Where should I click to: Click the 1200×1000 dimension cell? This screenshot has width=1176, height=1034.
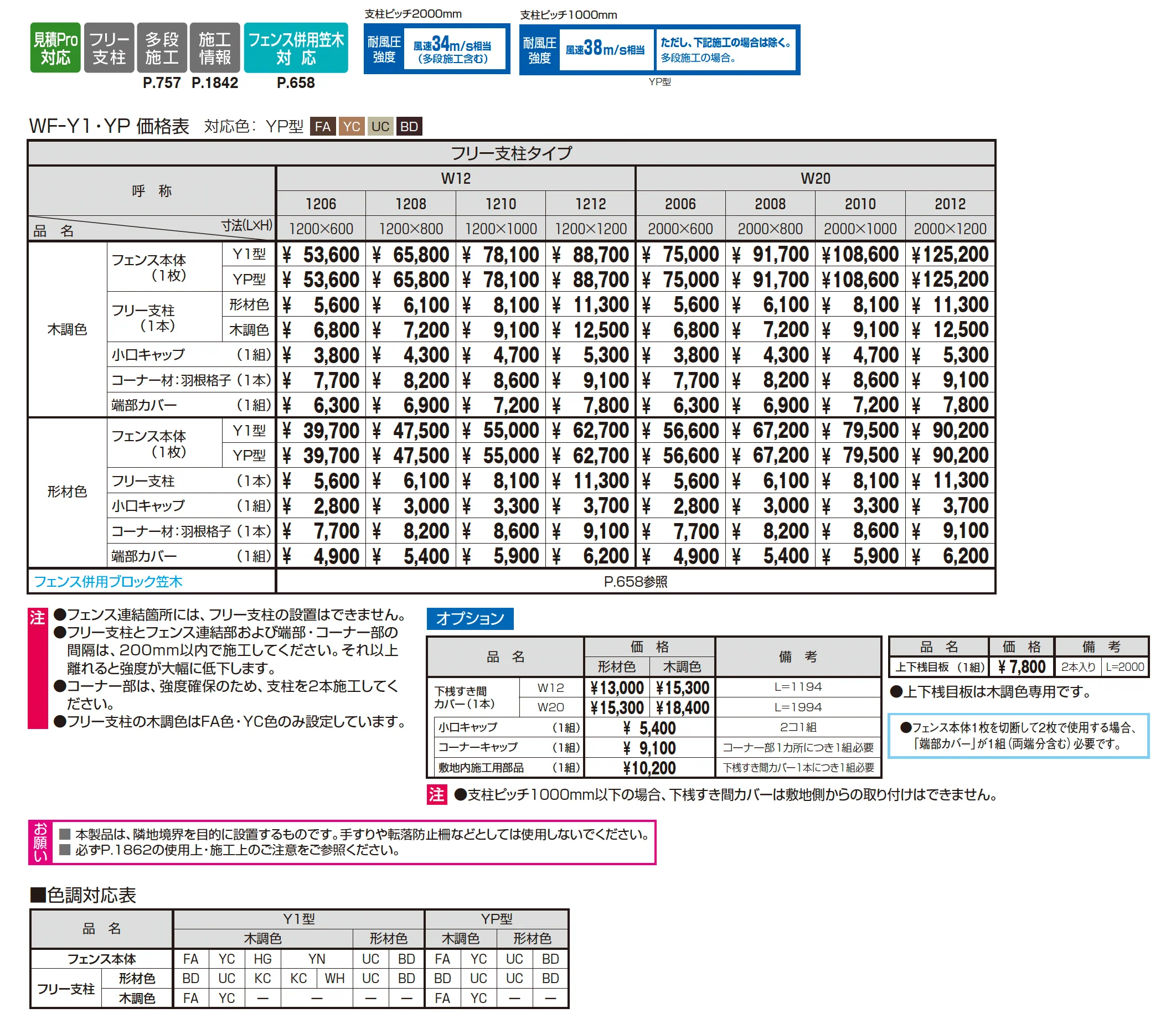point(501,228)
